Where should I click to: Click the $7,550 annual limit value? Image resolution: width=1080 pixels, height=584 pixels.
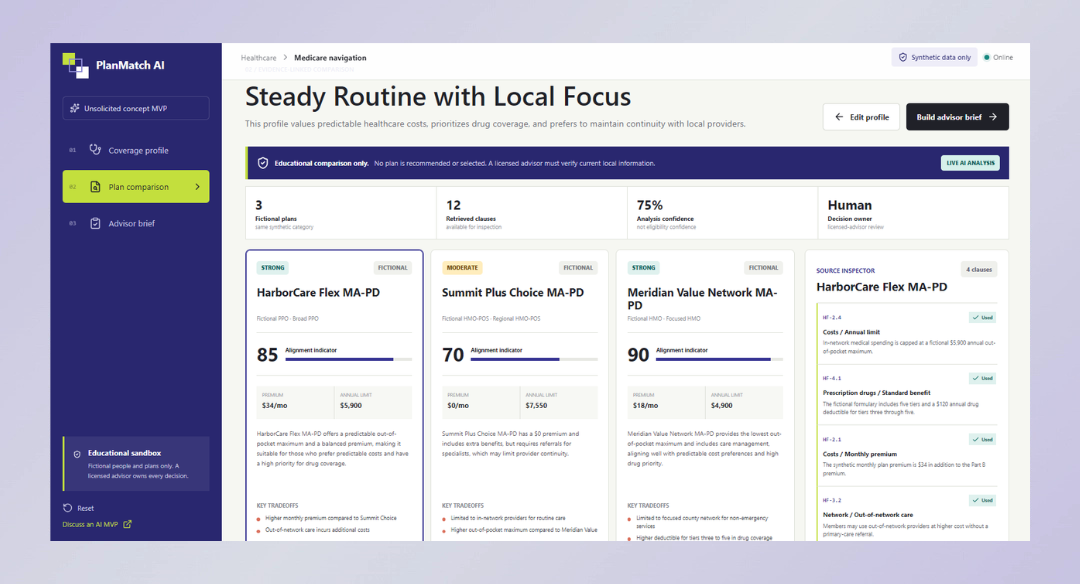pos(536,406)
